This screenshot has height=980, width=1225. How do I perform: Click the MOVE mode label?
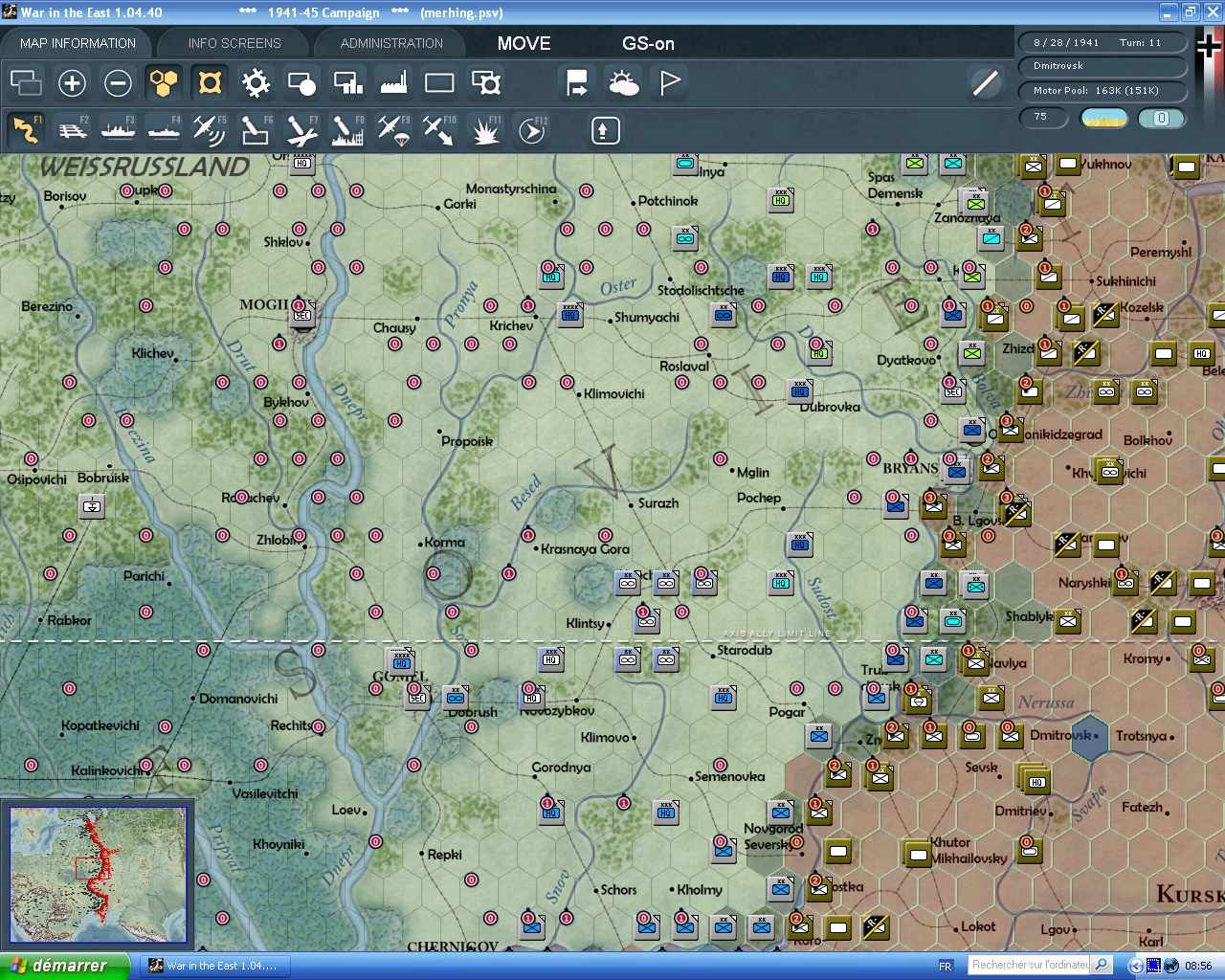click(x=524, y=43)
